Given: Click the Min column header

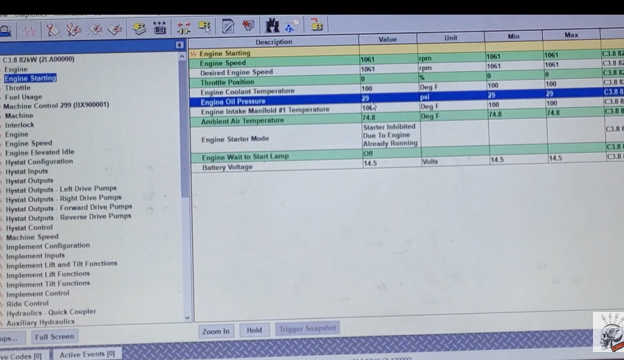Looking at the screenshot, I should [x=513, y=36].
